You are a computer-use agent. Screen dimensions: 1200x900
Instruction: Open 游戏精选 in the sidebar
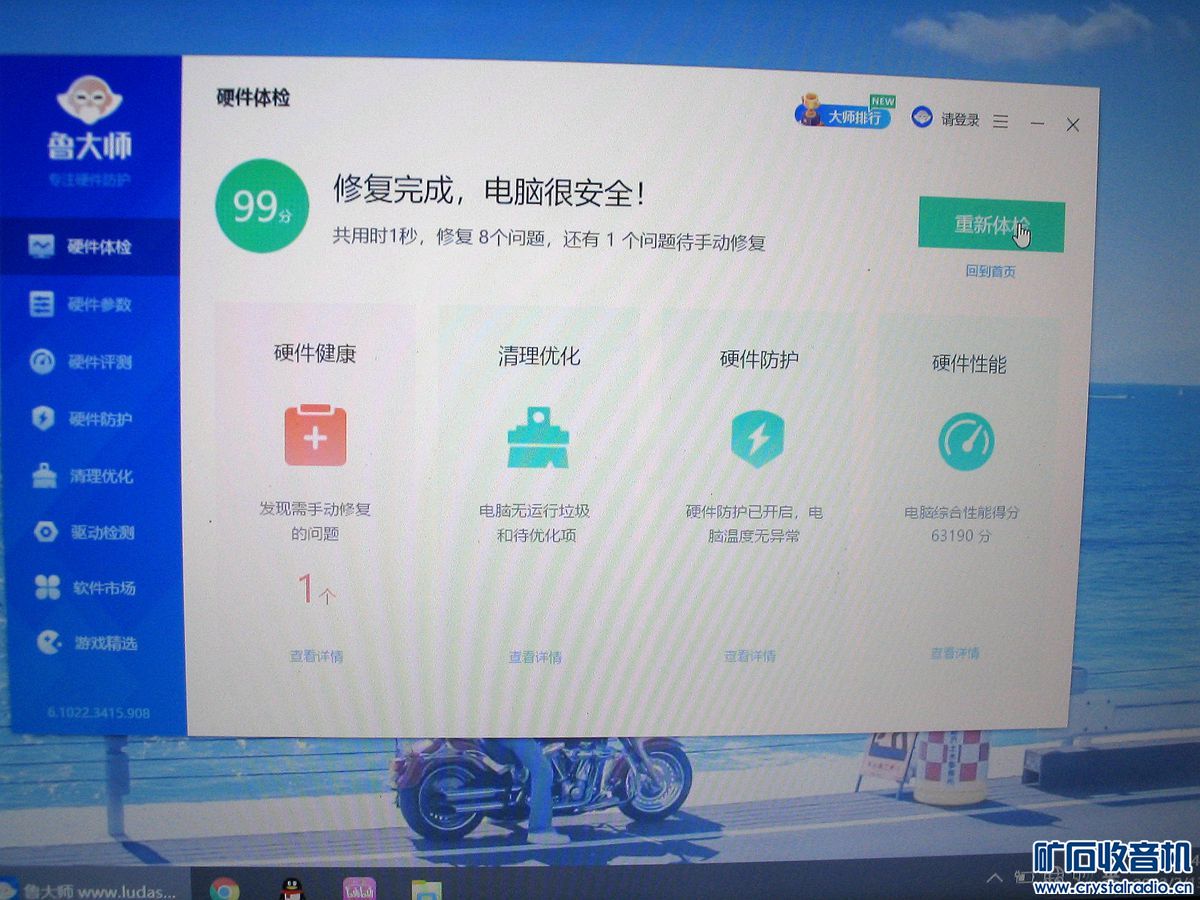pyautogui.click(x=90, y=642)
